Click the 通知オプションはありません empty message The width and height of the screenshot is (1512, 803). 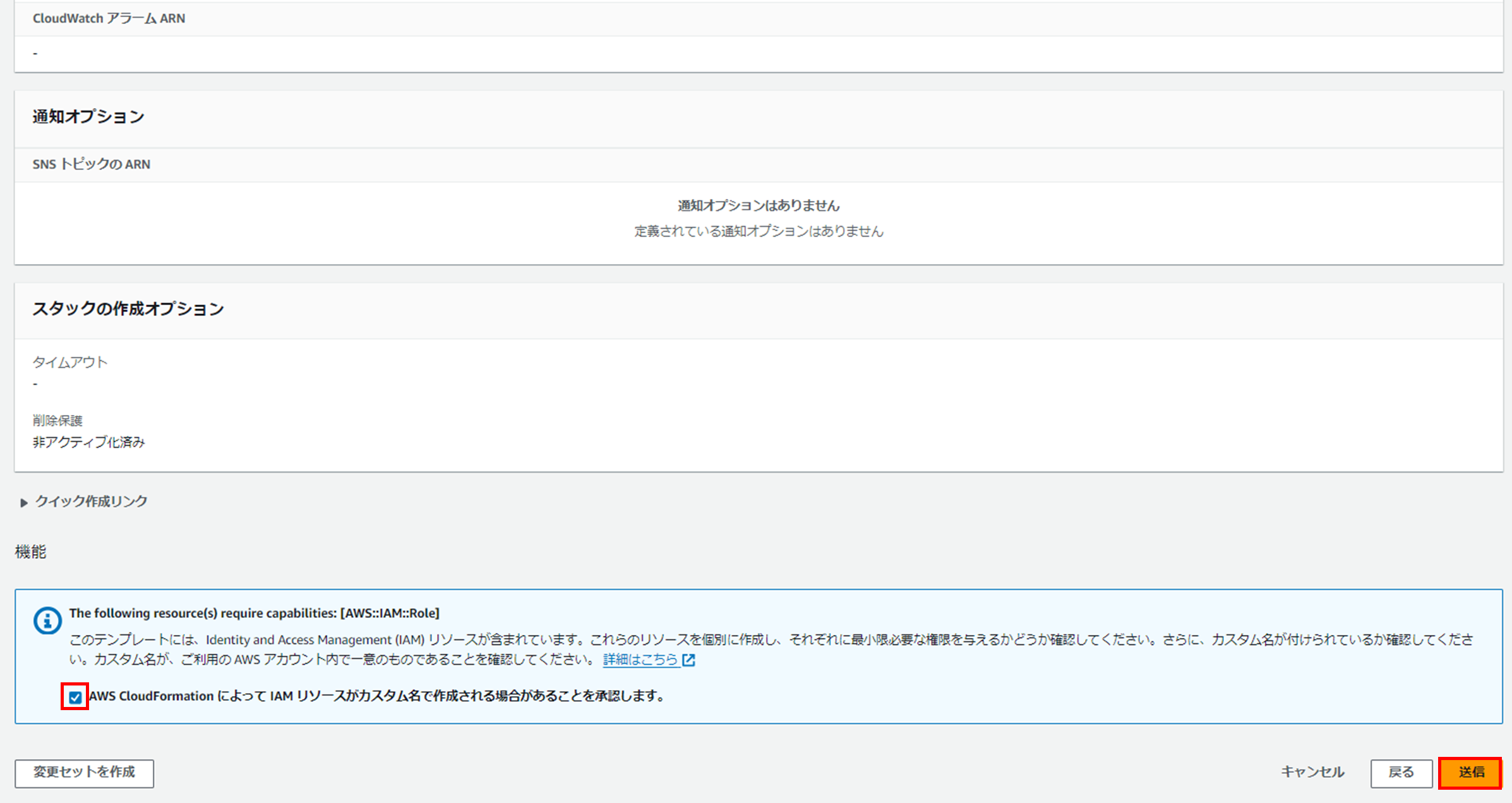[x=759, y=206]
